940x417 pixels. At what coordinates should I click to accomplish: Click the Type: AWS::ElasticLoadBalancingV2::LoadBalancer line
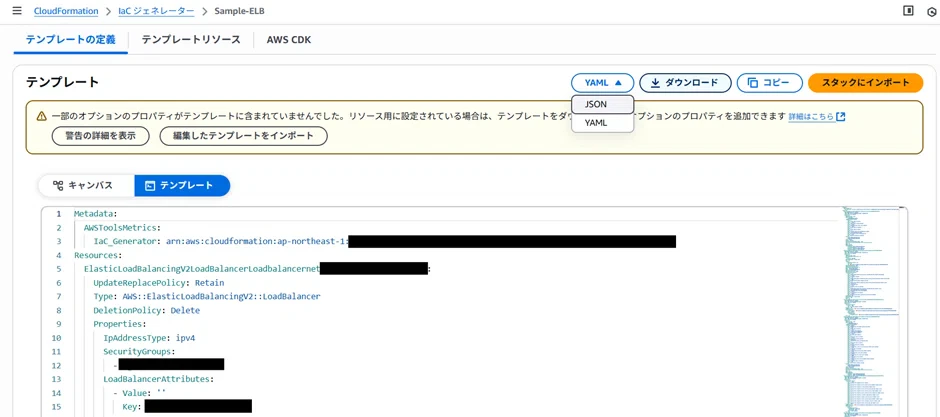coord(207,297)
